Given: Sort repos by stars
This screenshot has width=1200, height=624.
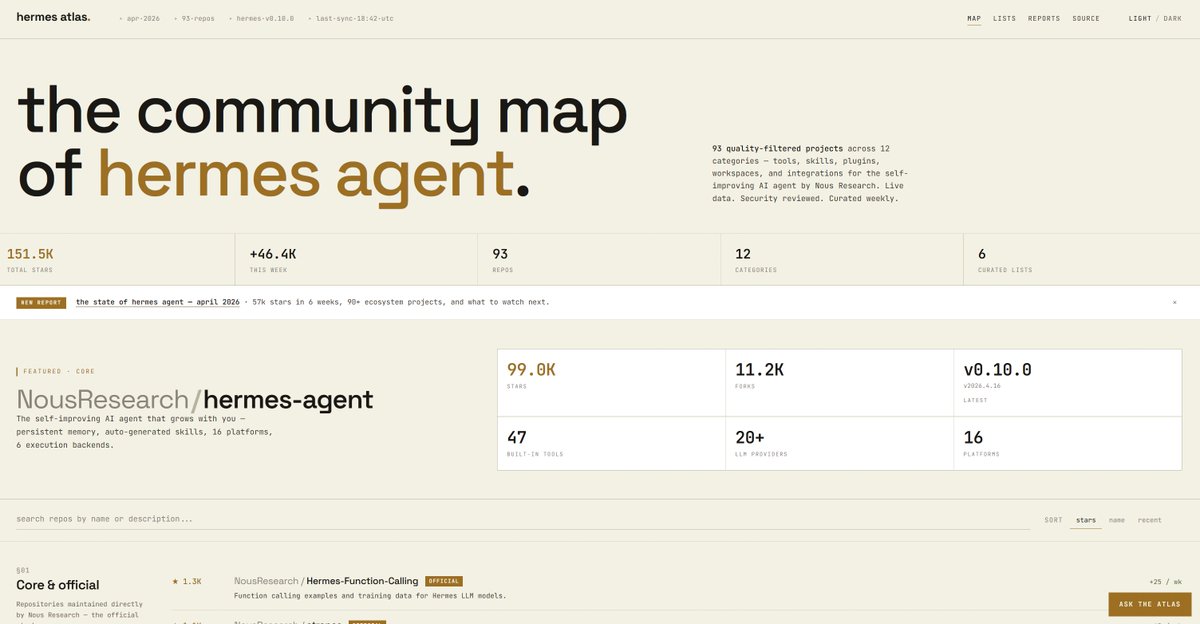Looking at the screenshot, I should 1085,520.
